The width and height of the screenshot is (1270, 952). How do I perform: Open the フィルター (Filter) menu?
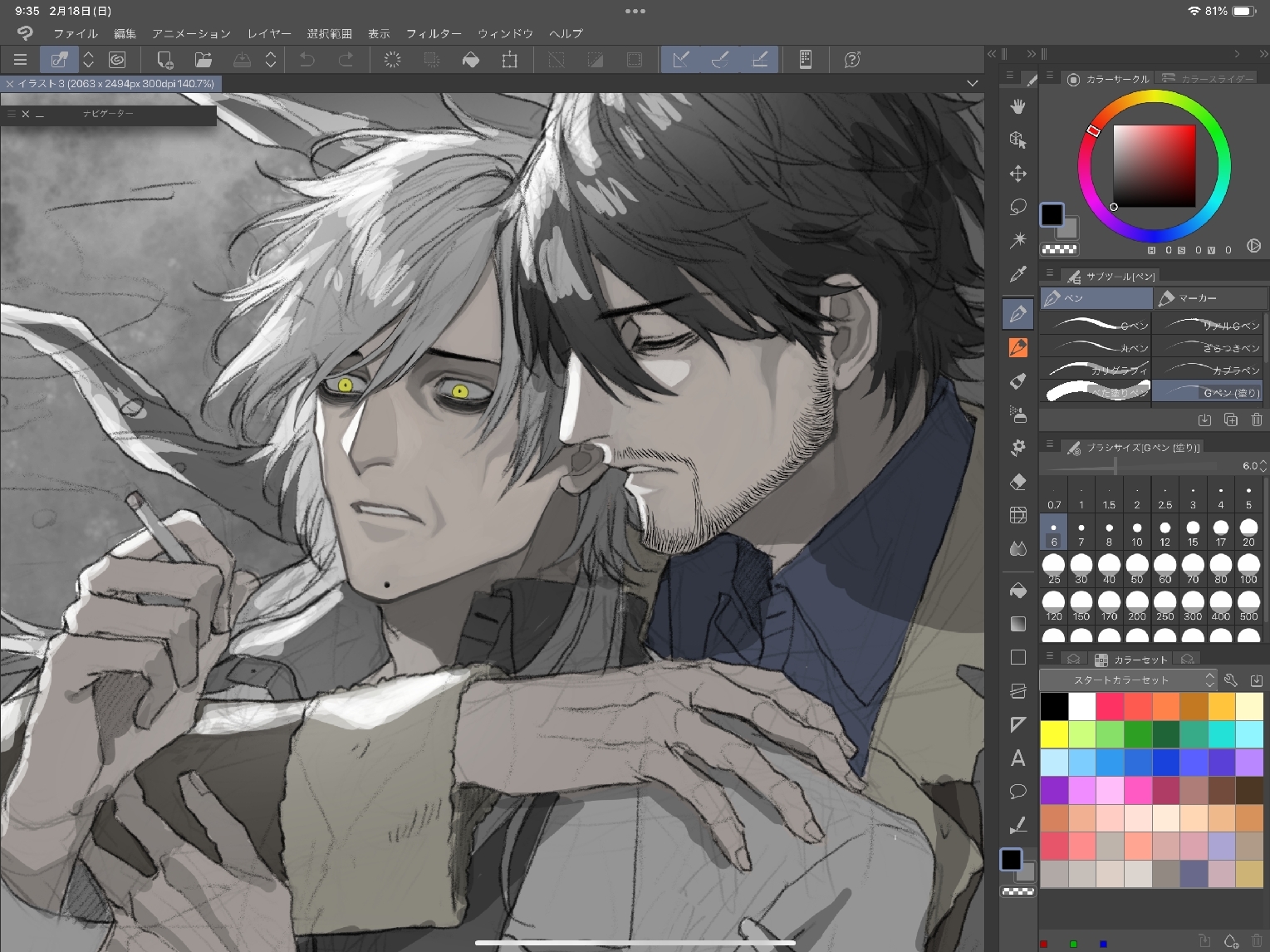tap(434, 33)
